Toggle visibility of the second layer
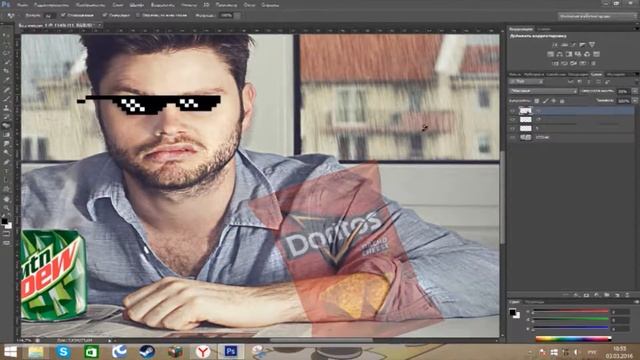 point(513,120)
